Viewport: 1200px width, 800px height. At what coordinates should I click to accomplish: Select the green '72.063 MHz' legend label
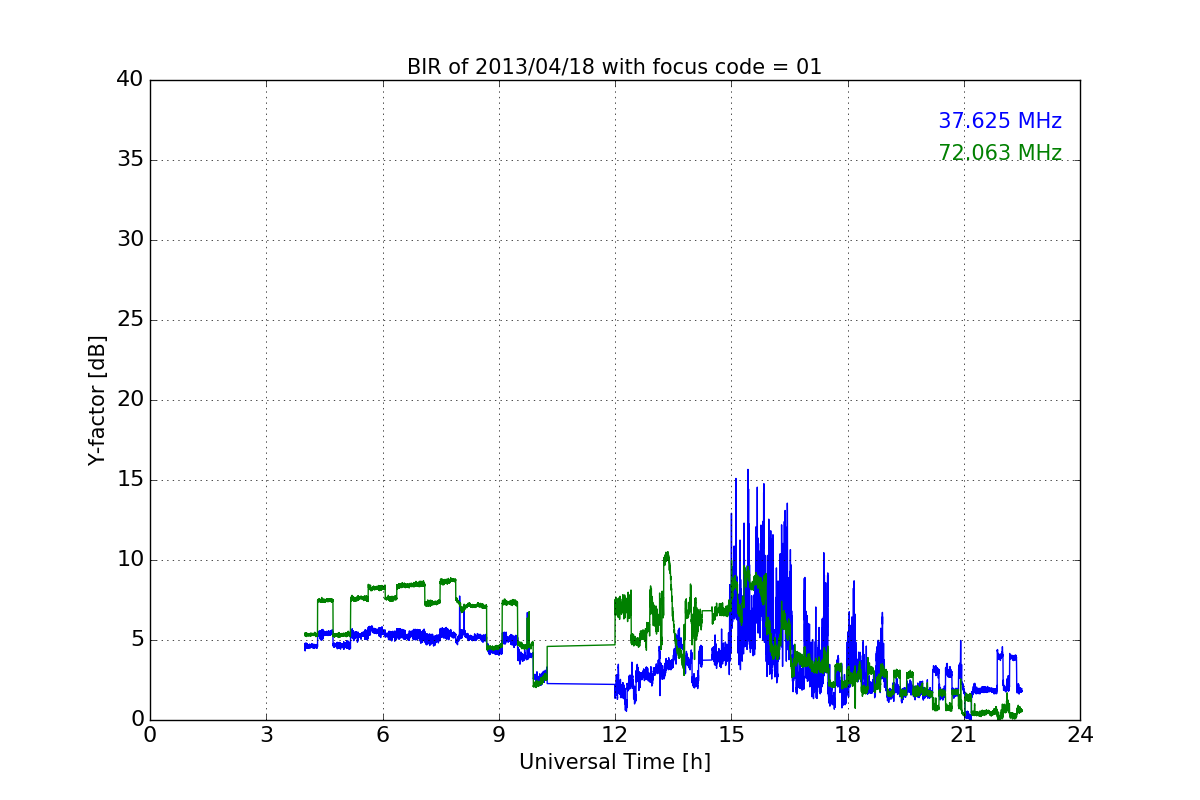(x=1000, y=153)
